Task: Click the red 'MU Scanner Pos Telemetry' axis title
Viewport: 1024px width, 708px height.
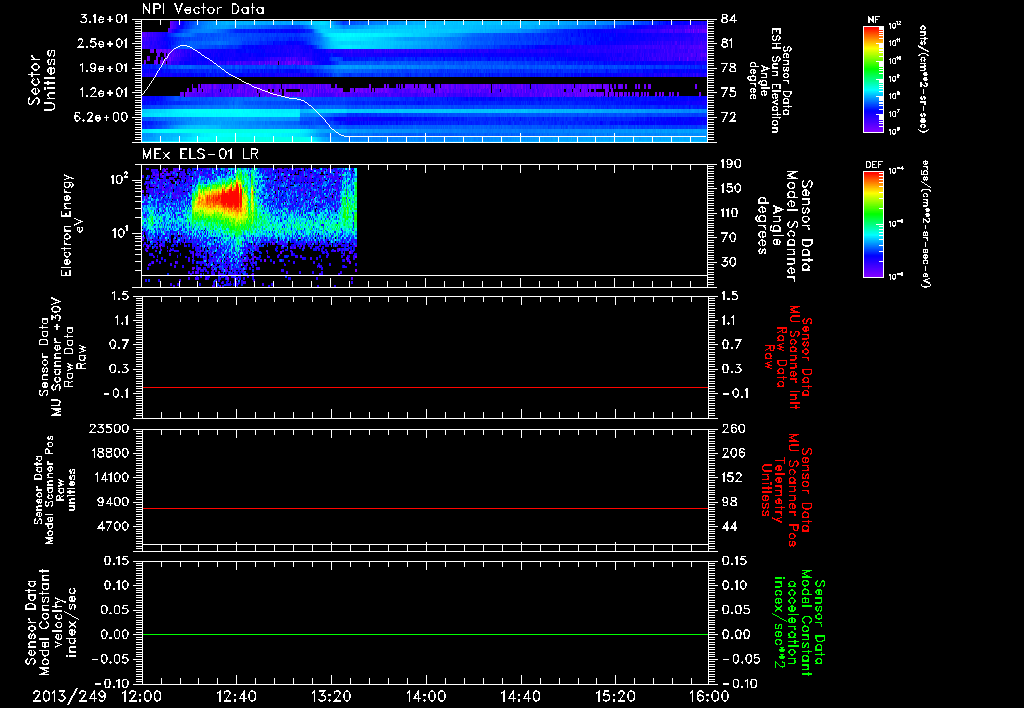Action: 786,490
